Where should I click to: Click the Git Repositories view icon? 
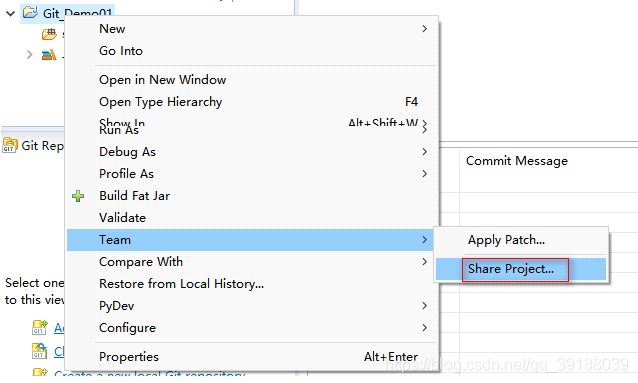[x=10, y=145]
